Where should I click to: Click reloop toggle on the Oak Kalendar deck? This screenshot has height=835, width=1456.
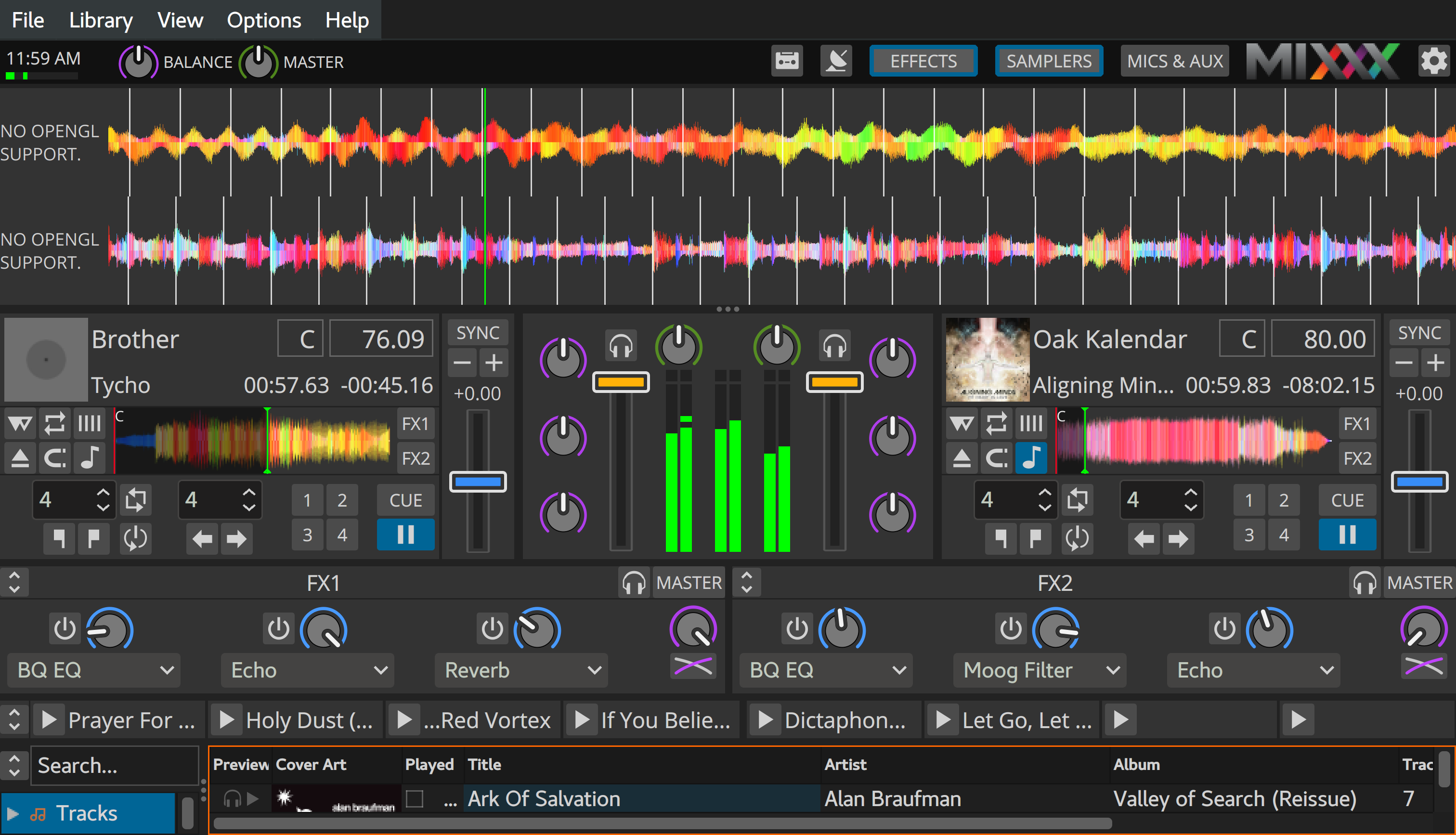click(x=1078, y=538)
